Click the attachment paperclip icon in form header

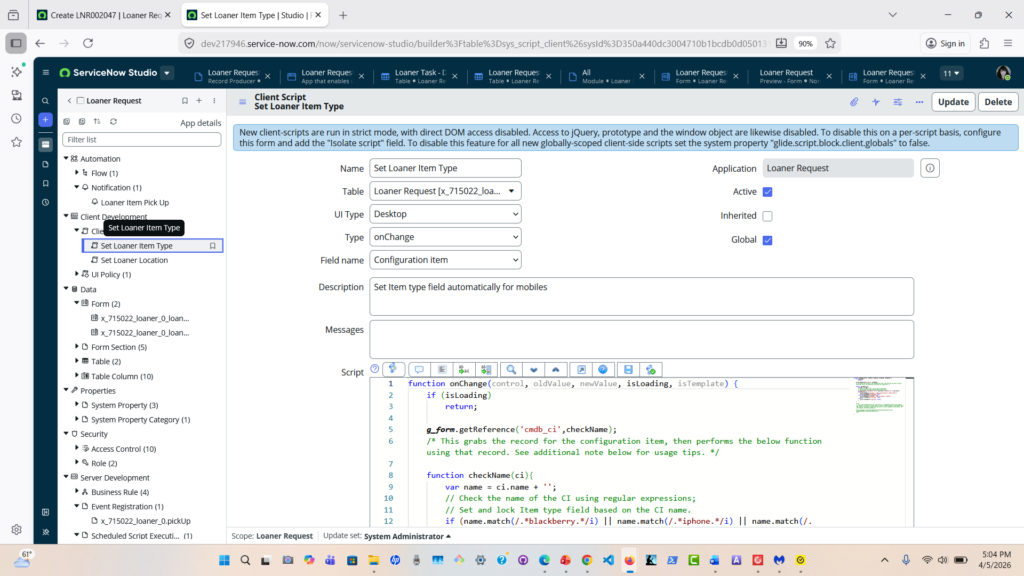[x=853, y=102]
